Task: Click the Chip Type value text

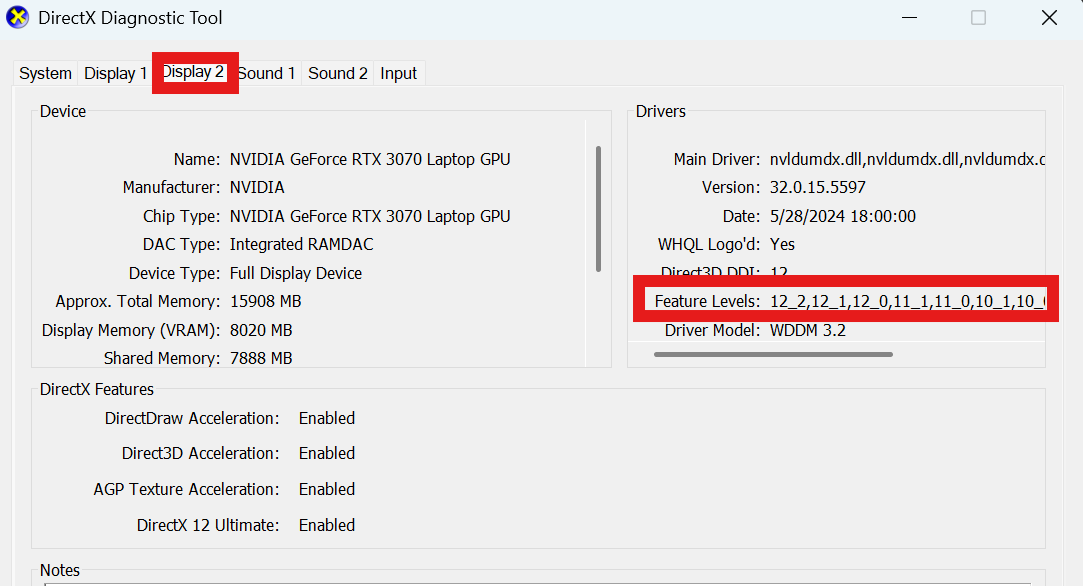Action: (x=370, y=216)
